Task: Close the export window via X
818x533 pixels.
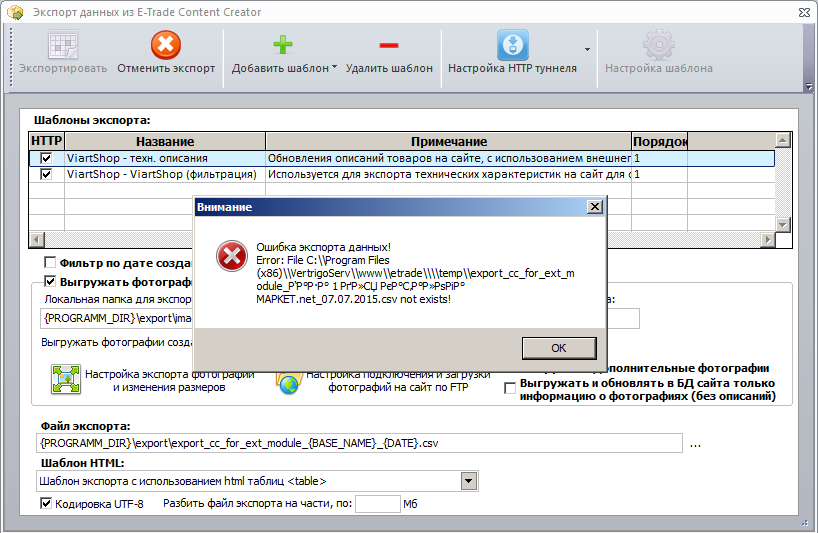Action: point(804,12)
